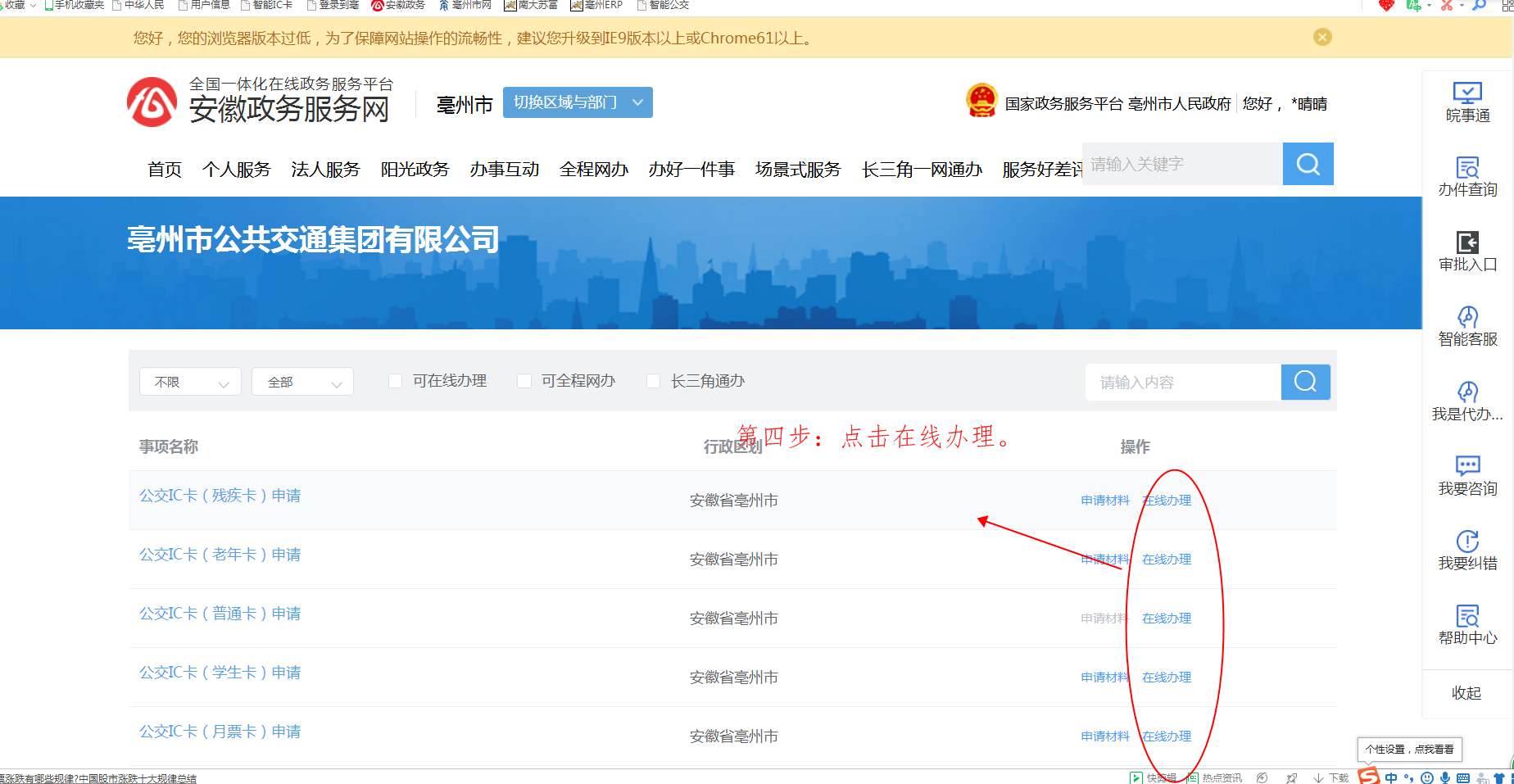Open the 不限 filter dropdown
Viewport: 1514px width, 784px height.
190,382
